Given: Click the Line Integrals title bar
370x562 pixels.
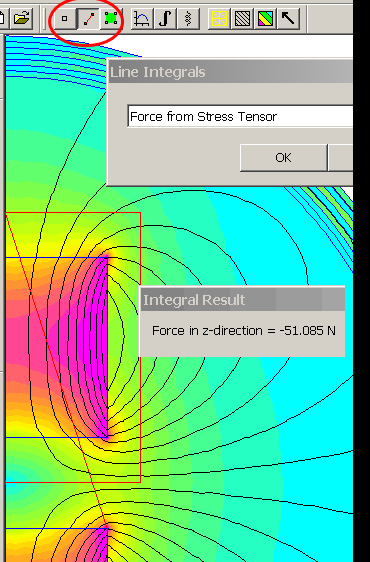Looking at the screenshot, I should [x=231, y=72].
